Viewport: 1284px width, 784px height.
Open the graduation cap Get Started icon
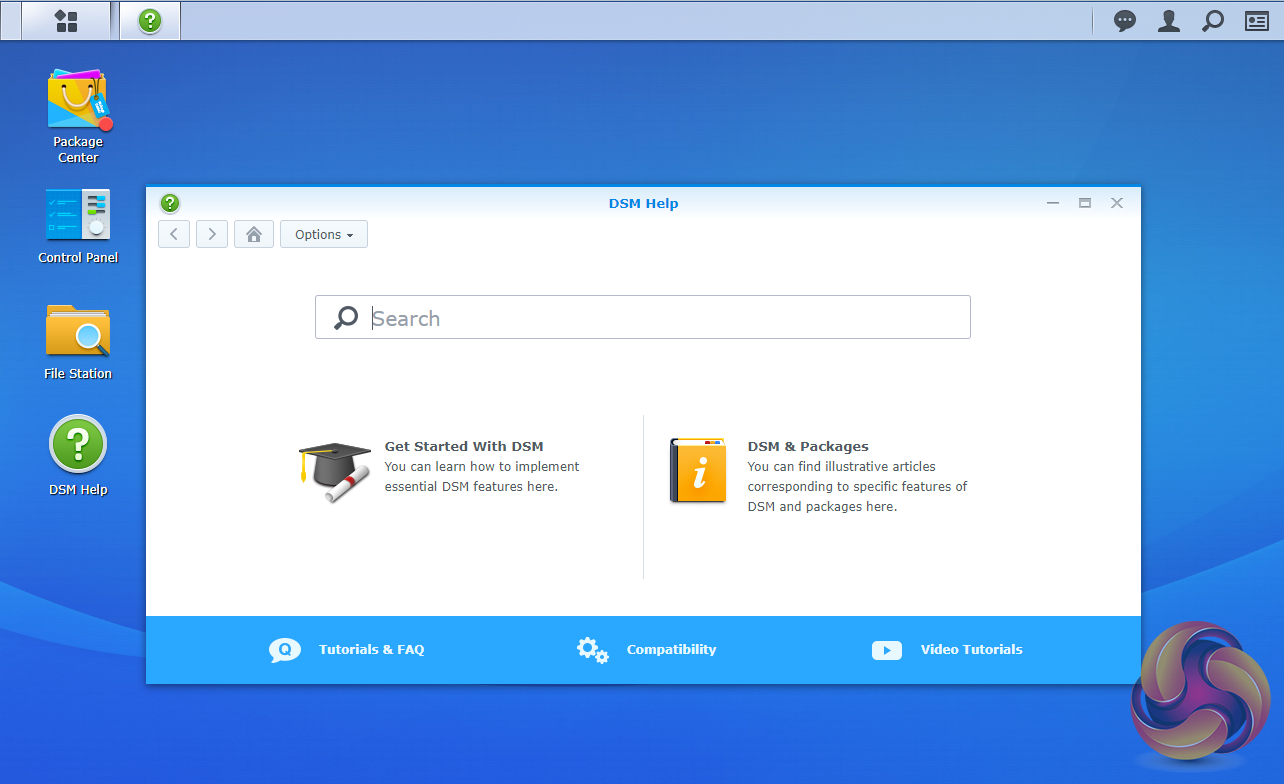click(x=334, y=472)
